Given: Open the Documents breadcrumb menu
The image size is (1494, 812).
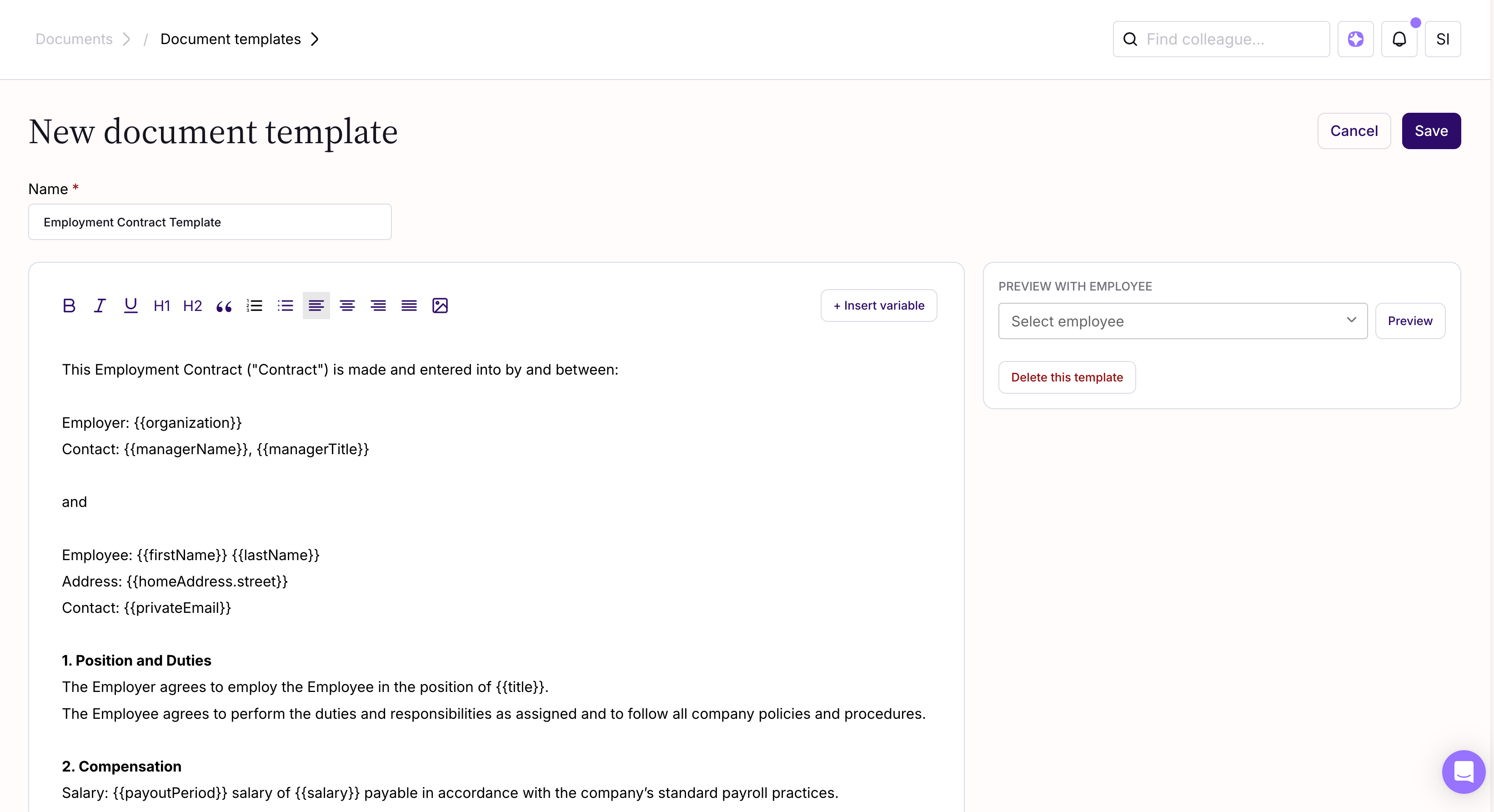Looking at the screenshot, I should coord(74,39).
